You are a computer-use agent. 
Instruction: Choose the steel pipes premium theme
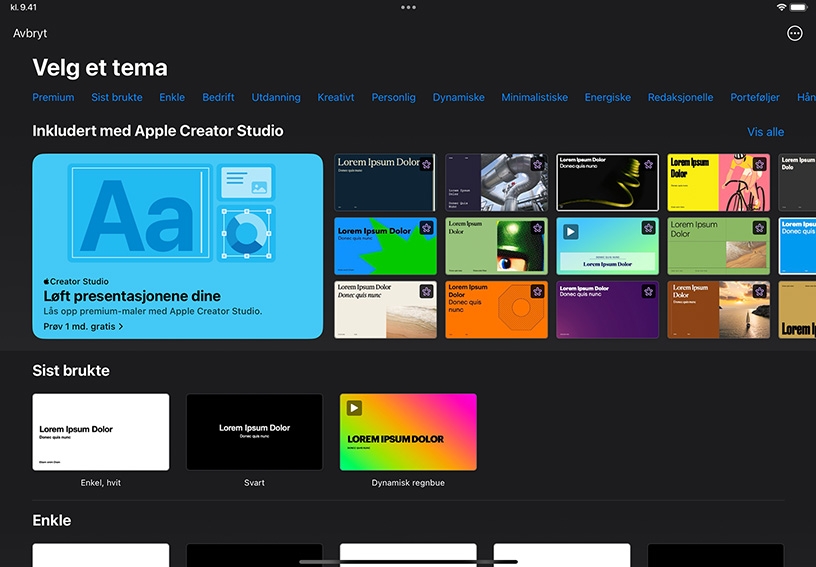pos(496,182)
